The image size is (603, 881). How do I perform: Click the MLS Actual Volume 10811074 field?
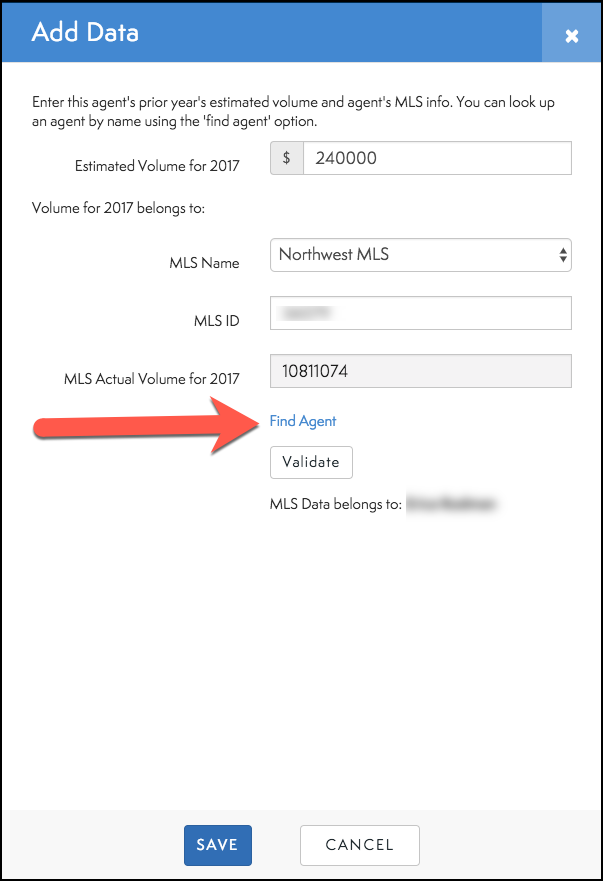pos(420,371)
